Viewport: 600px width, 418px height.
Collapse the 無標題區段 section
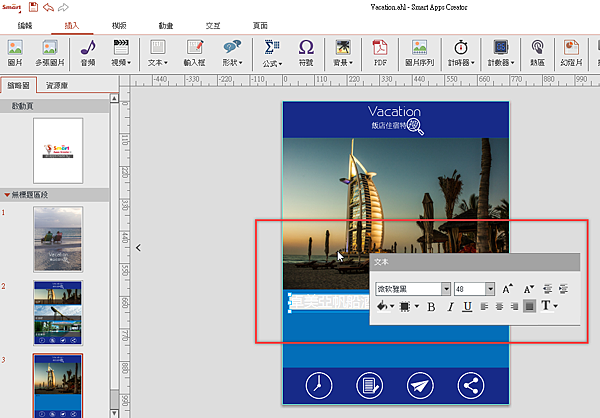(8, 194)
